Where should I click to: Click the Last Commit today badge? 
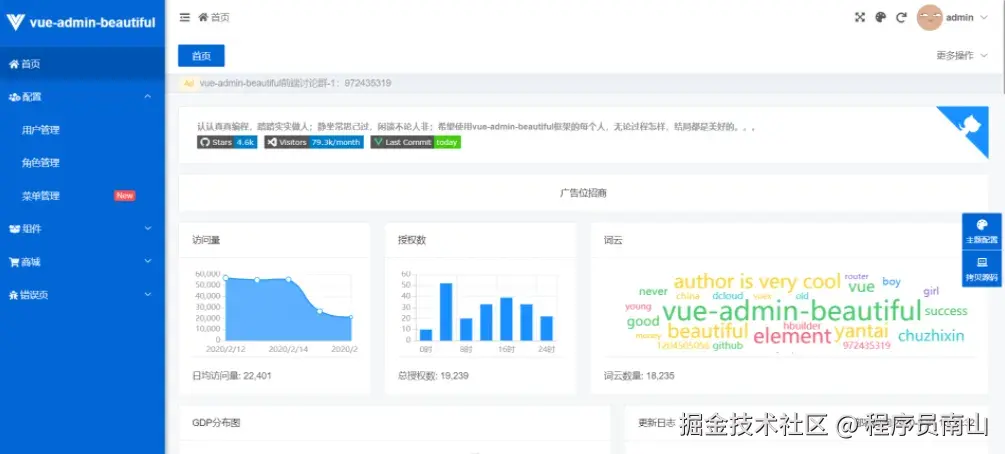click(x=416, y=142)
